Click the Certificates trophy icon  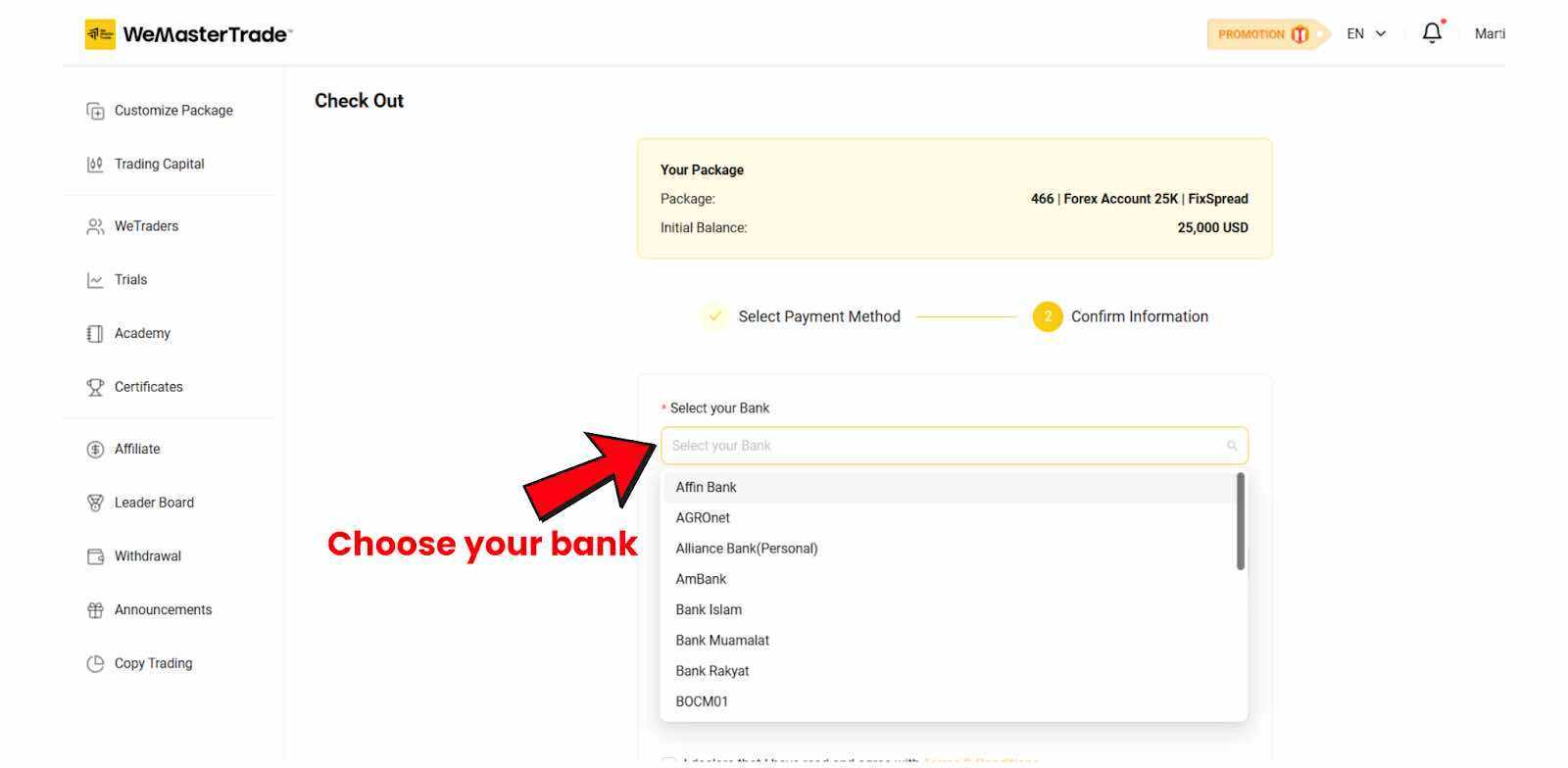pos(95,387)
